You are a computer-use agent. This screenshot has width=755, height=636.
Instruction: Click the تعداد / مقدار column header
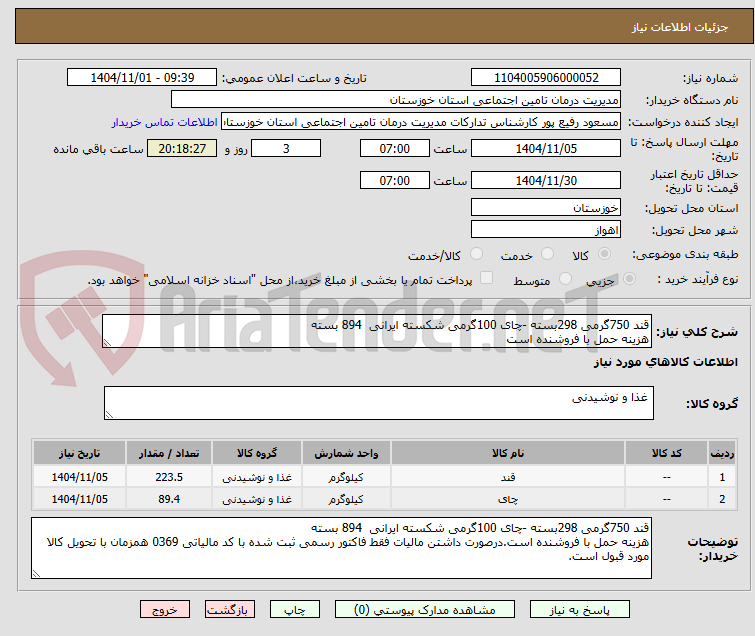(x=169, y=453)
